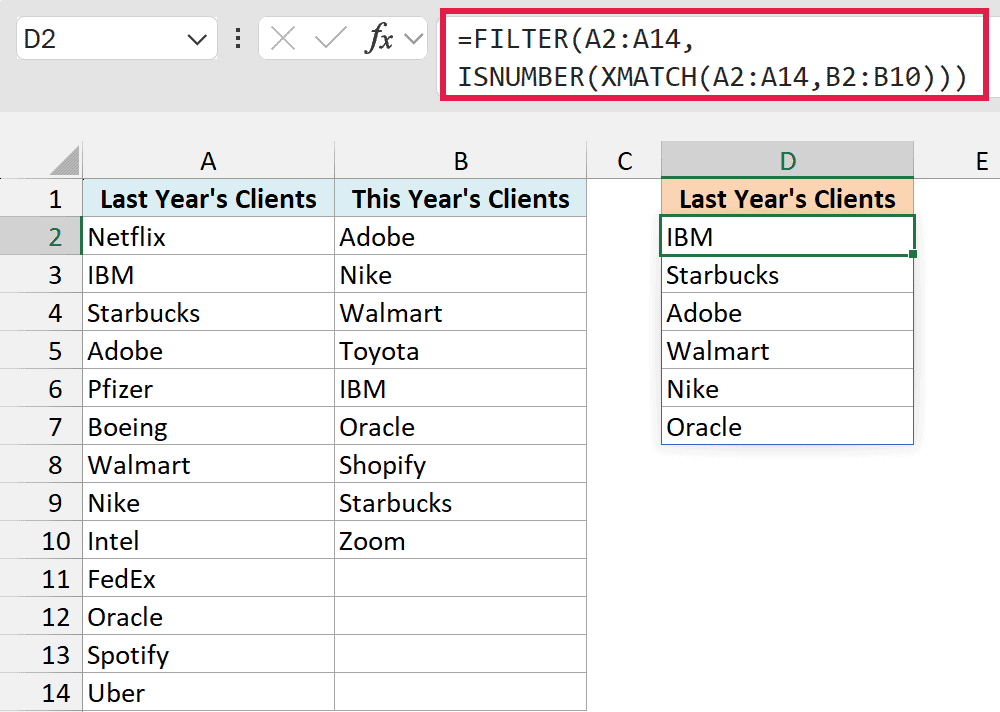Click the Walmart cell in column B
The width and height of the screenshot is (1000, 712).
click(x=460, y=312)
